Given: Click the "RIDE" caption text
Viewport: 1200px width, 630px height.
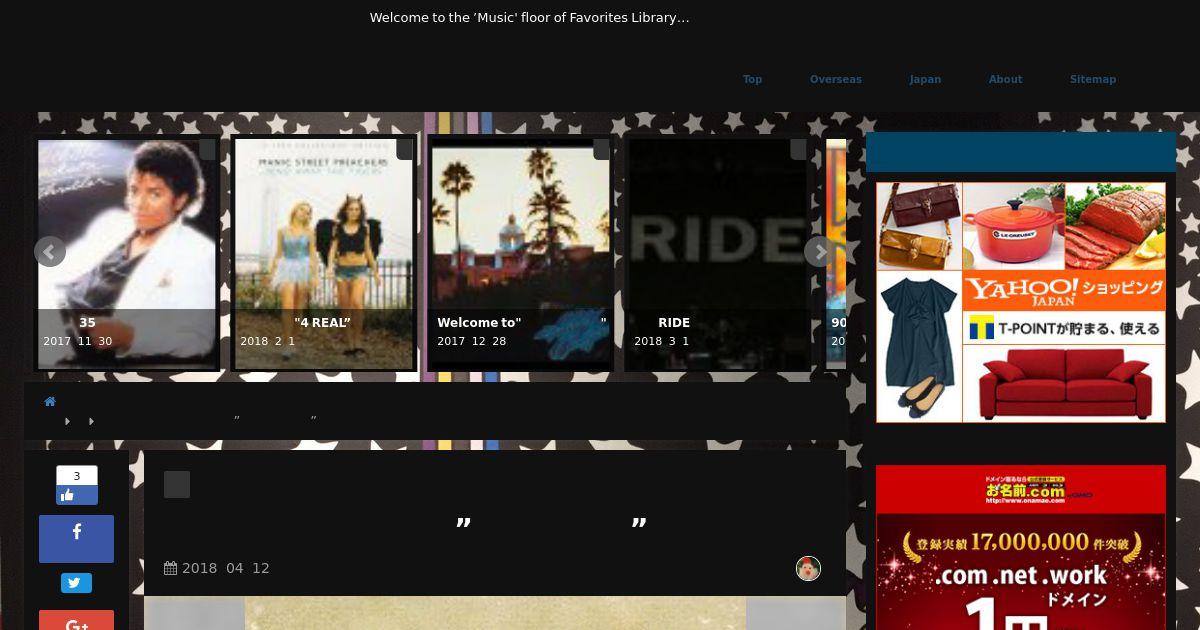Looking at the screenshot, I should [x=674, y=322].
